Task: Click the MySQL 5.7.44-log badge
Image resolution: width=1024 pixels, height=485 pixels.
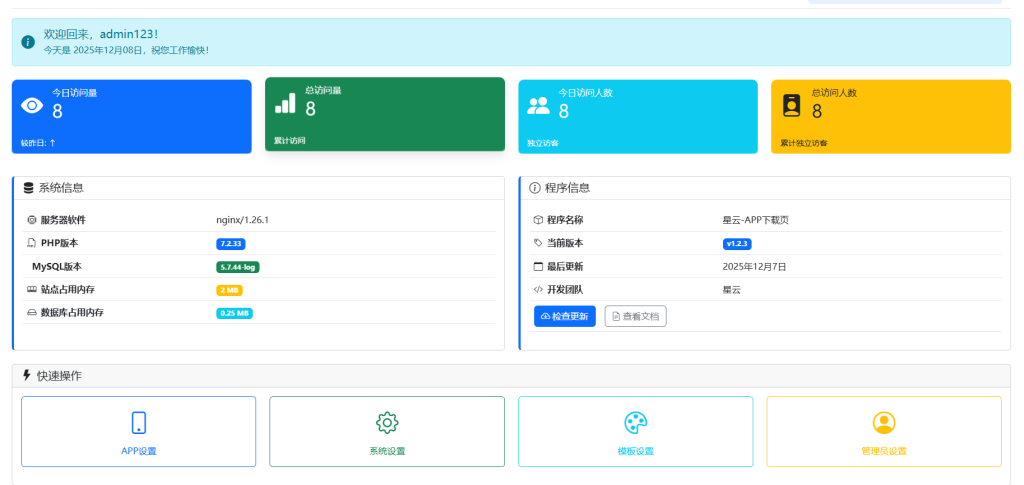Action: pyautogui.click(x=238, y=267)
